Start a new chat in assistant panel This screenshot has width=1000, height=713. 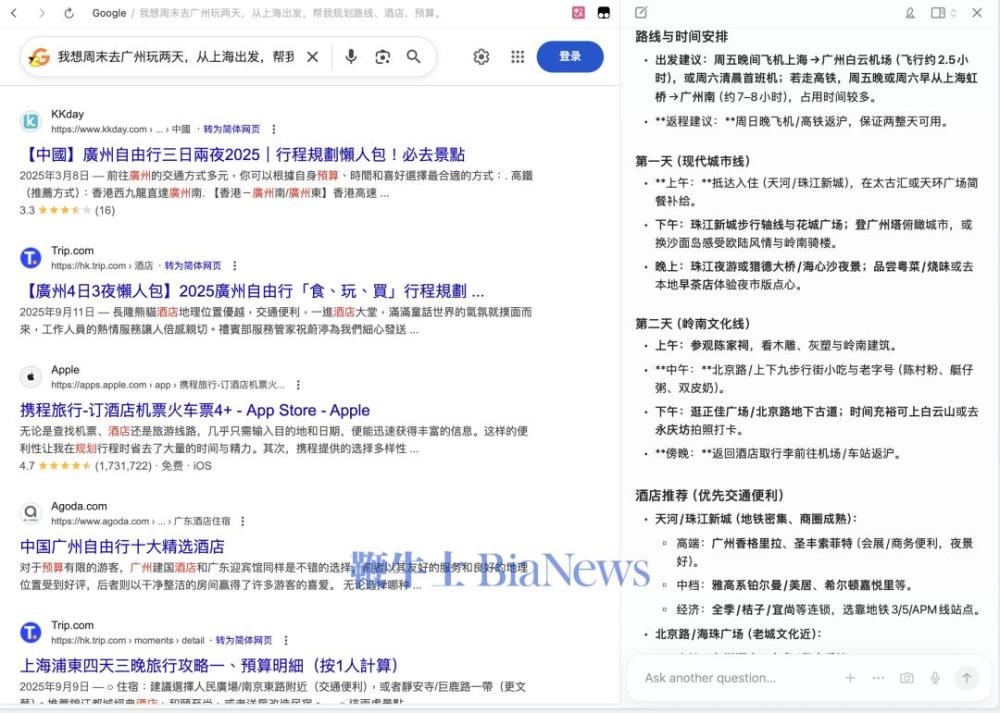pos(641,13)
